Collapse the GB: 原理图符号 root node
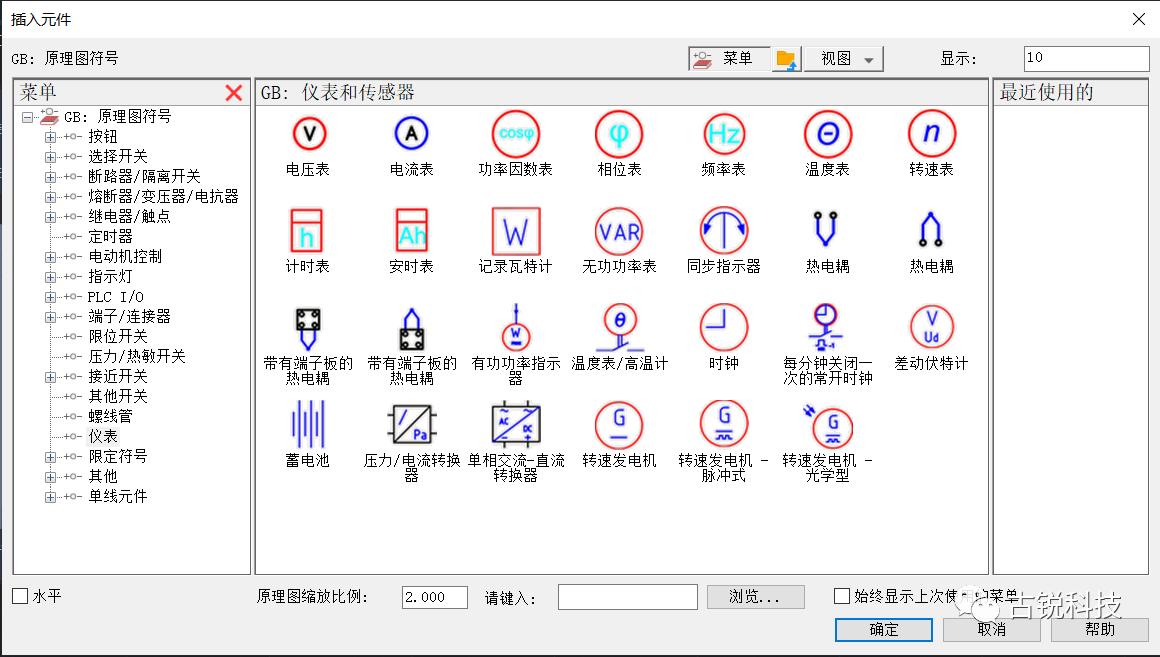Screen dimensions: 1160x657 tap(27, 117)
